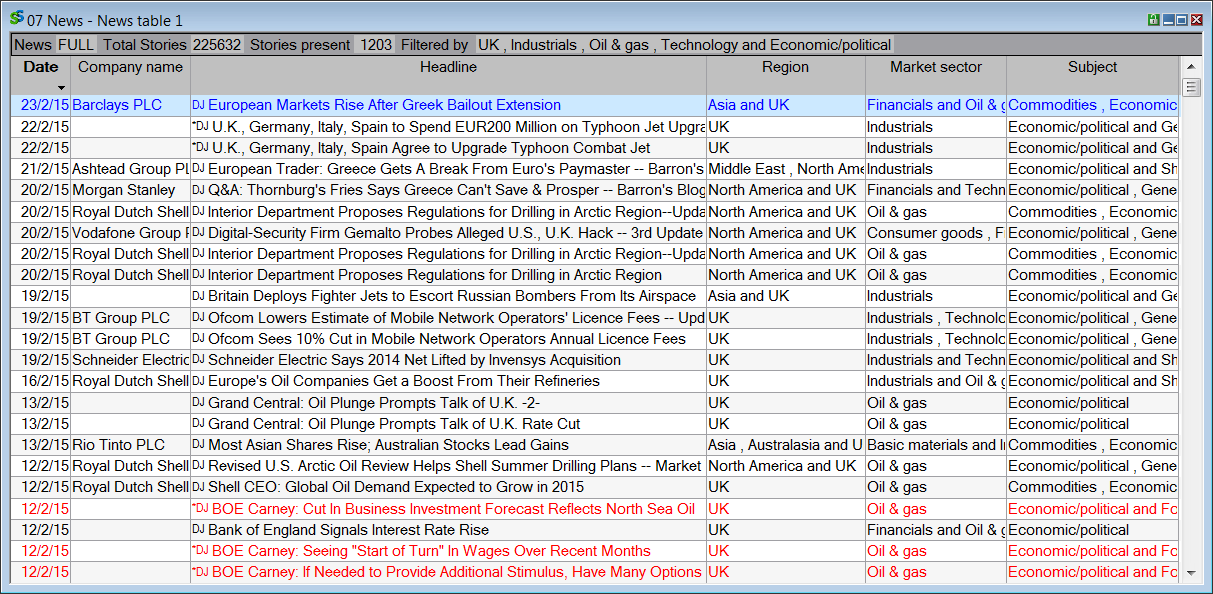Click the 21/2/15 date cell

coord(41,169)
